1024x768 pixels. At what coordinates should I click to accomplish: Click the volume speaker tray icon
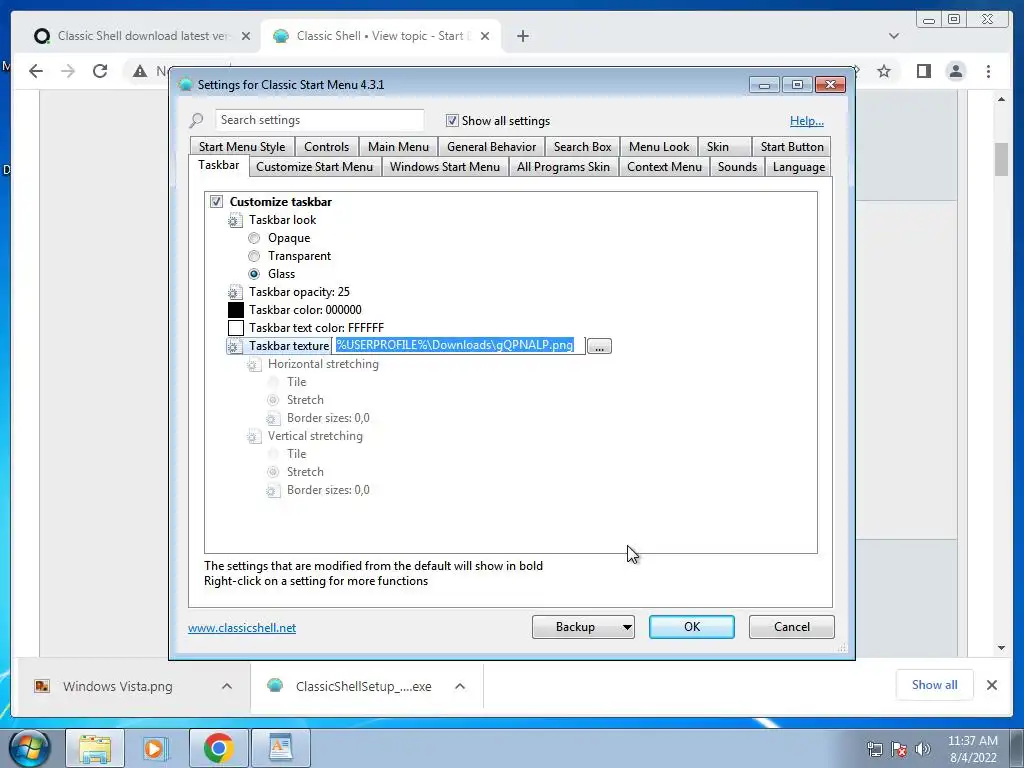(923, 749)
